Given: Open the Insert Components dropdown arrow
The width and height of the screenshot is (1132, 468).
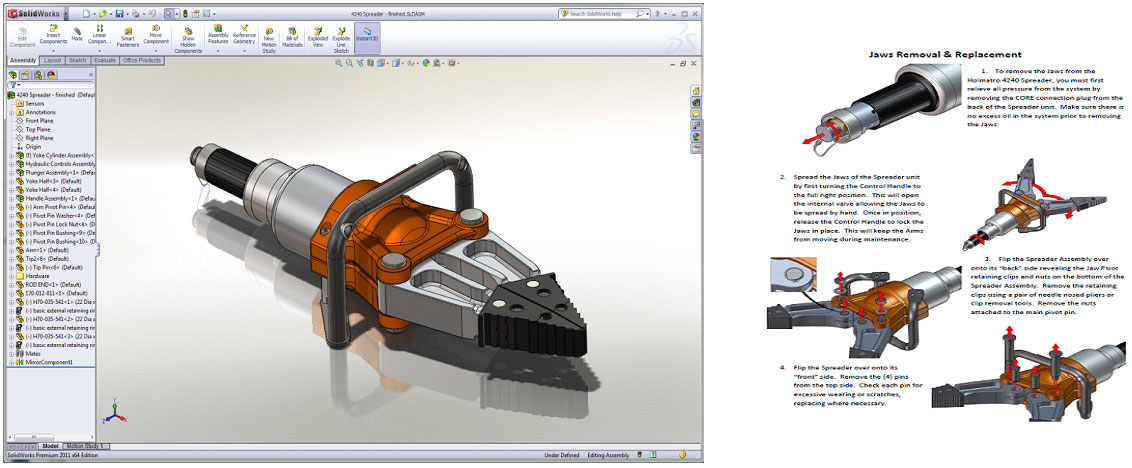Looking at the screenshot, I should point(54,53).
